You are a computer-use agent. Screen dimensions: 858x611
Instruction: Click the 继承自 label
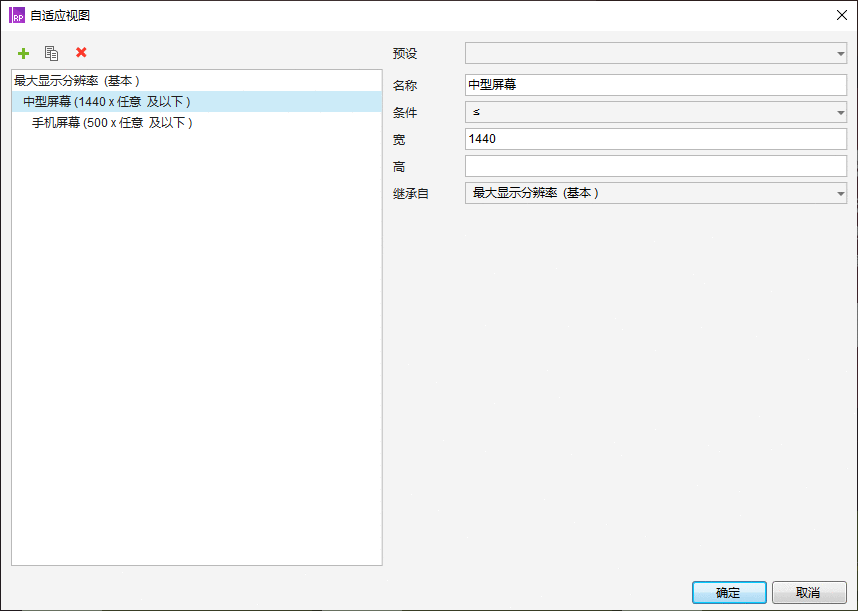coord(411,194)
